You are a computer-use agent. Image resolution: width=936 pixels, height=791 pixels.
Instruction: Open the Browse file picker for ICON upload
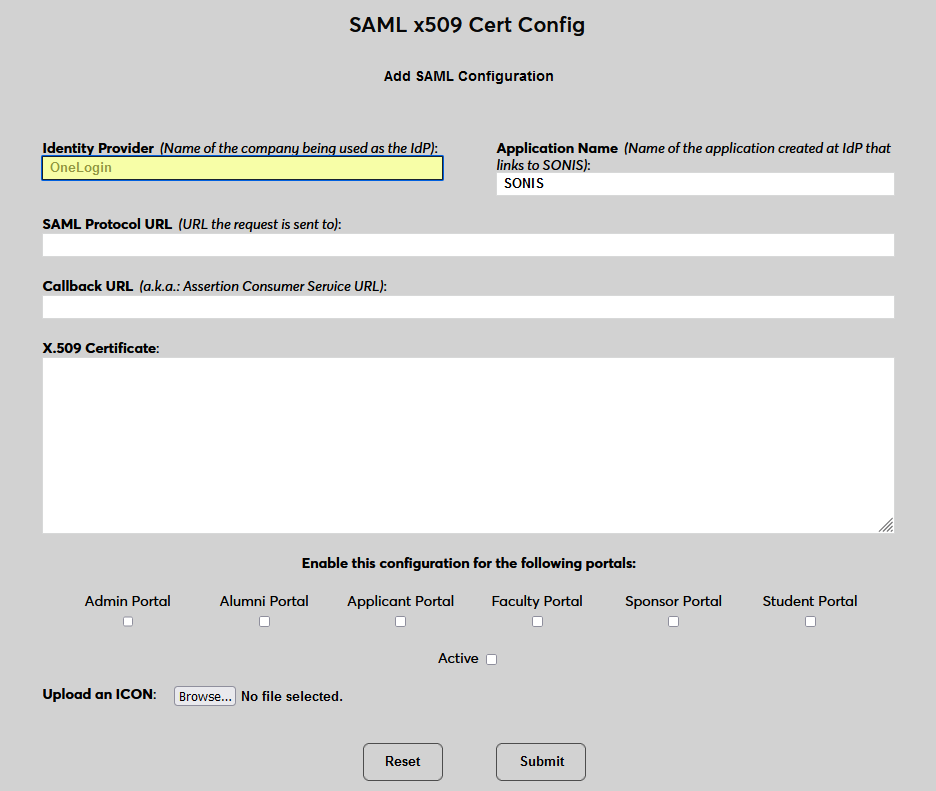[x=204, y=695]
